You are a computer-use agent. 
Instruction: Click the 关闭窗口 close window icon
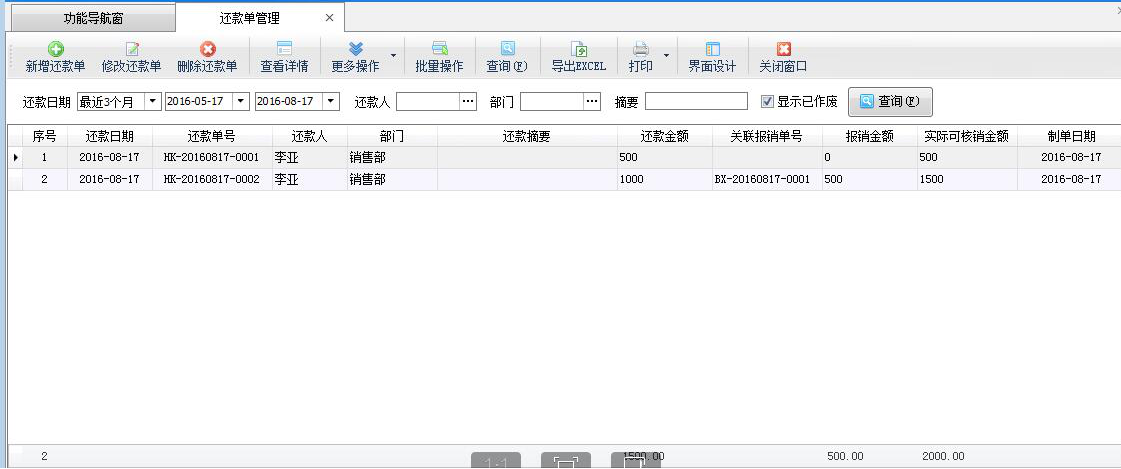click(783, 49)
